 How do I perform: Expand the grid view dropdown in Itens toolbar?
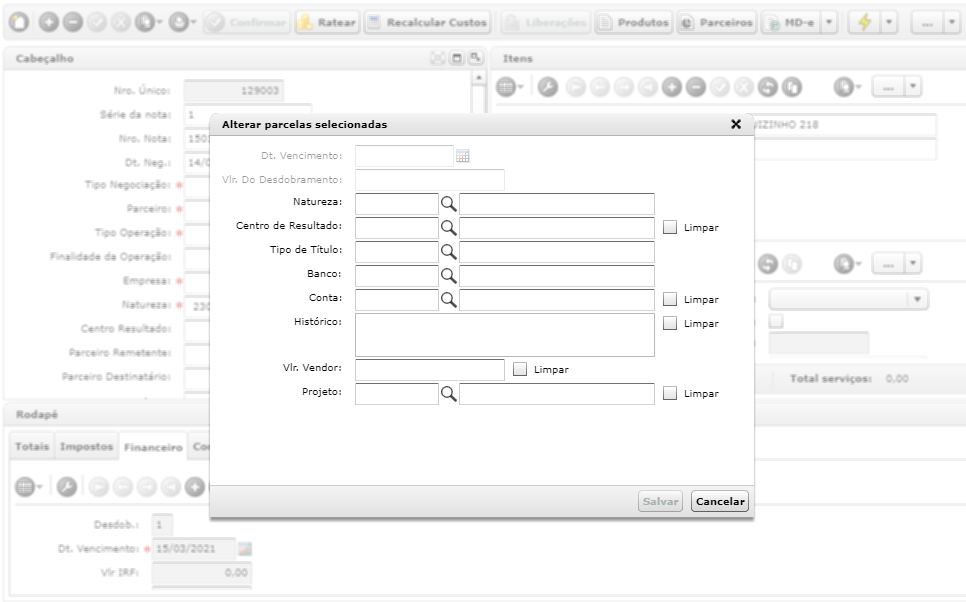521,87
